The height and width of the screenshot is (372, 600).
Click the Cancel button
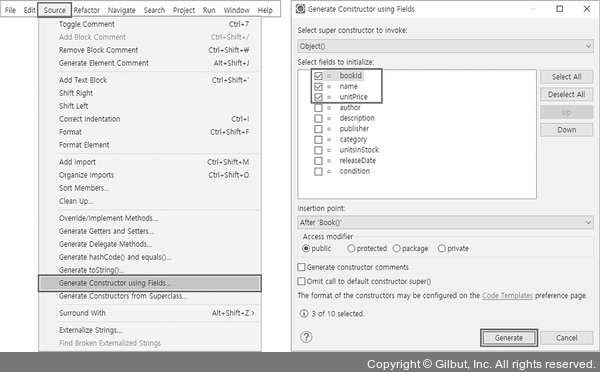pyautogui.click(x=566, y=338)
